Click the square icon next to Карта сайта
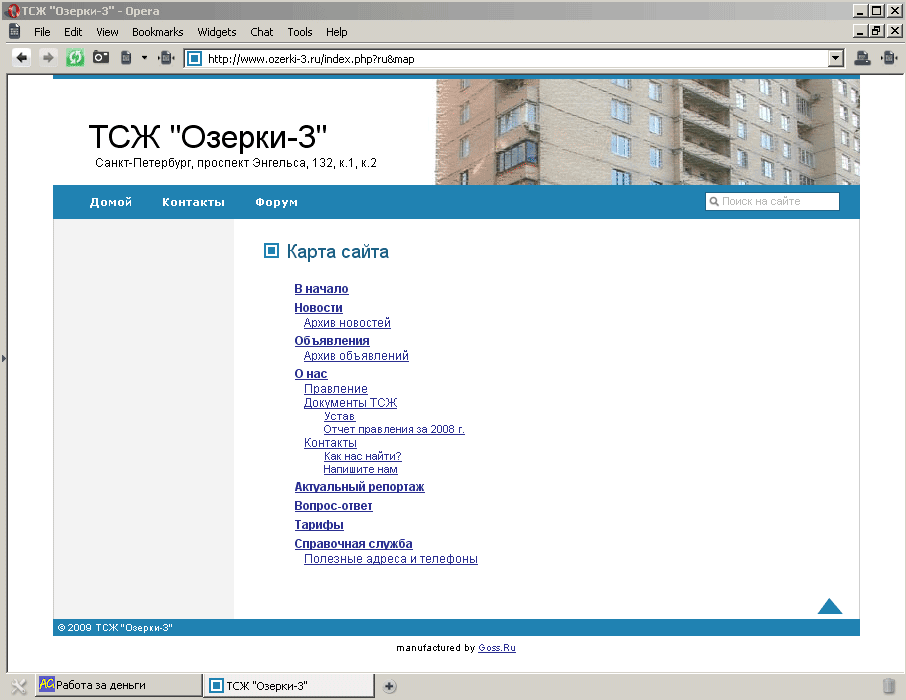The image size is (906, 700). (x=271, y=250)
